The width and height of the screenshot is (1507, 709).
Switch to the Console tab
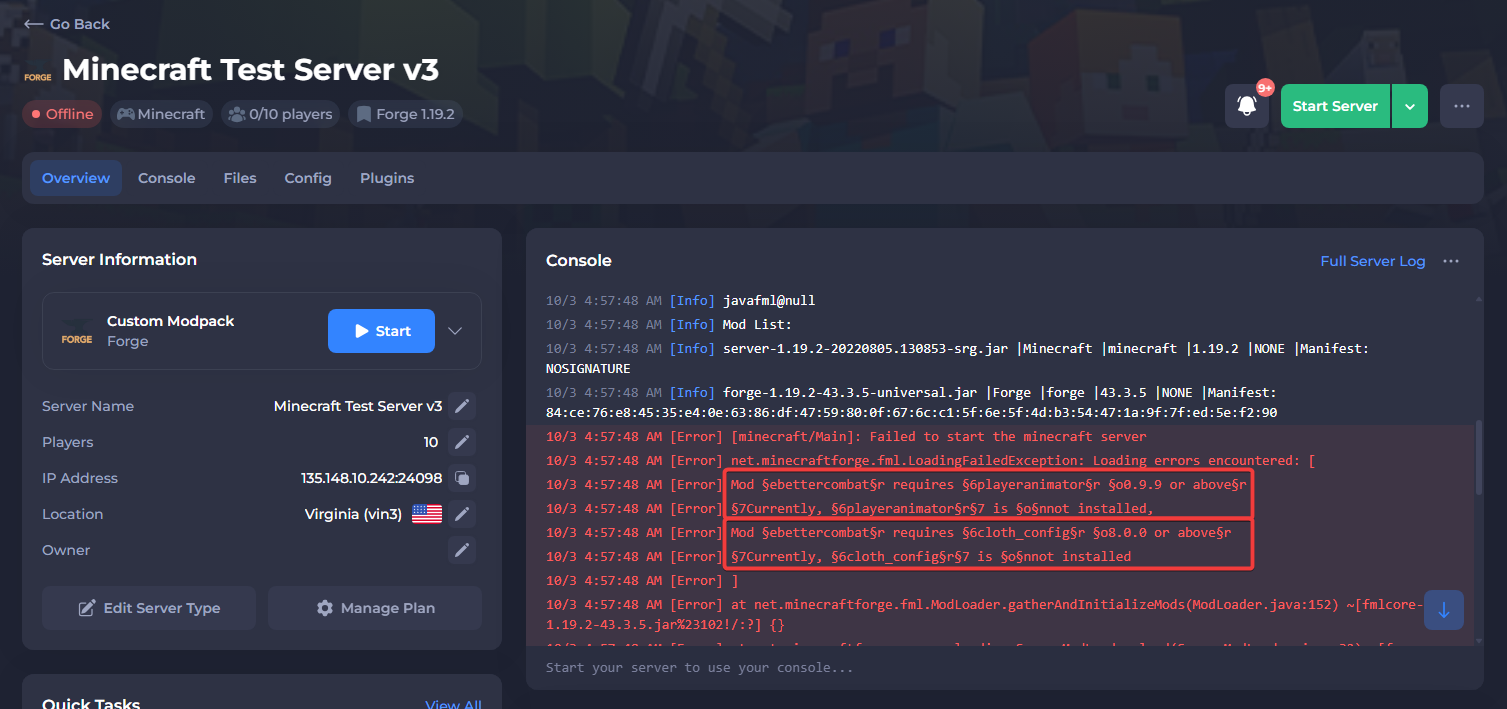pos(166,178)
